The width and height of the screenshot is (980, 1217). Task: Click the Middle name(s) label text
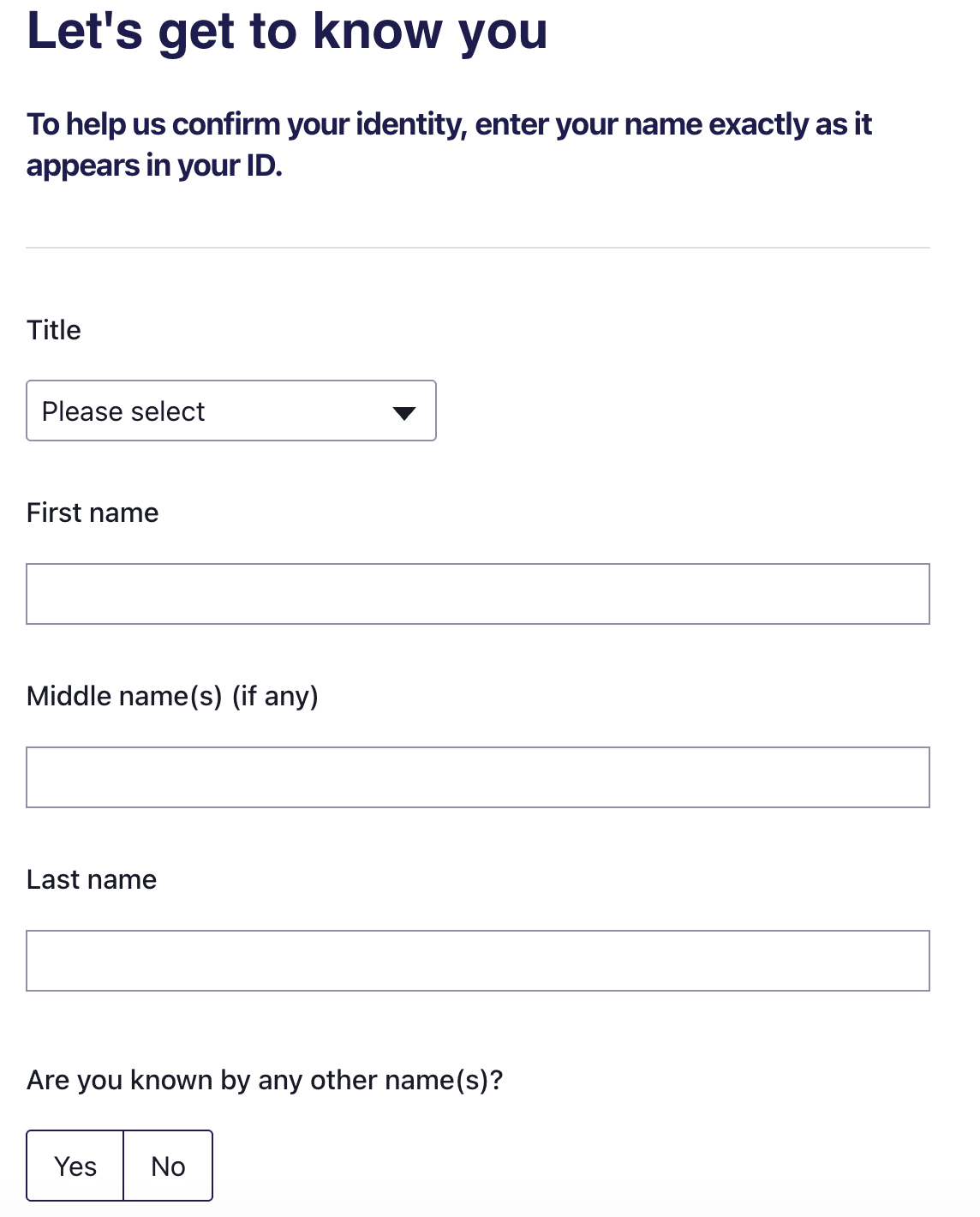[124, 696]
